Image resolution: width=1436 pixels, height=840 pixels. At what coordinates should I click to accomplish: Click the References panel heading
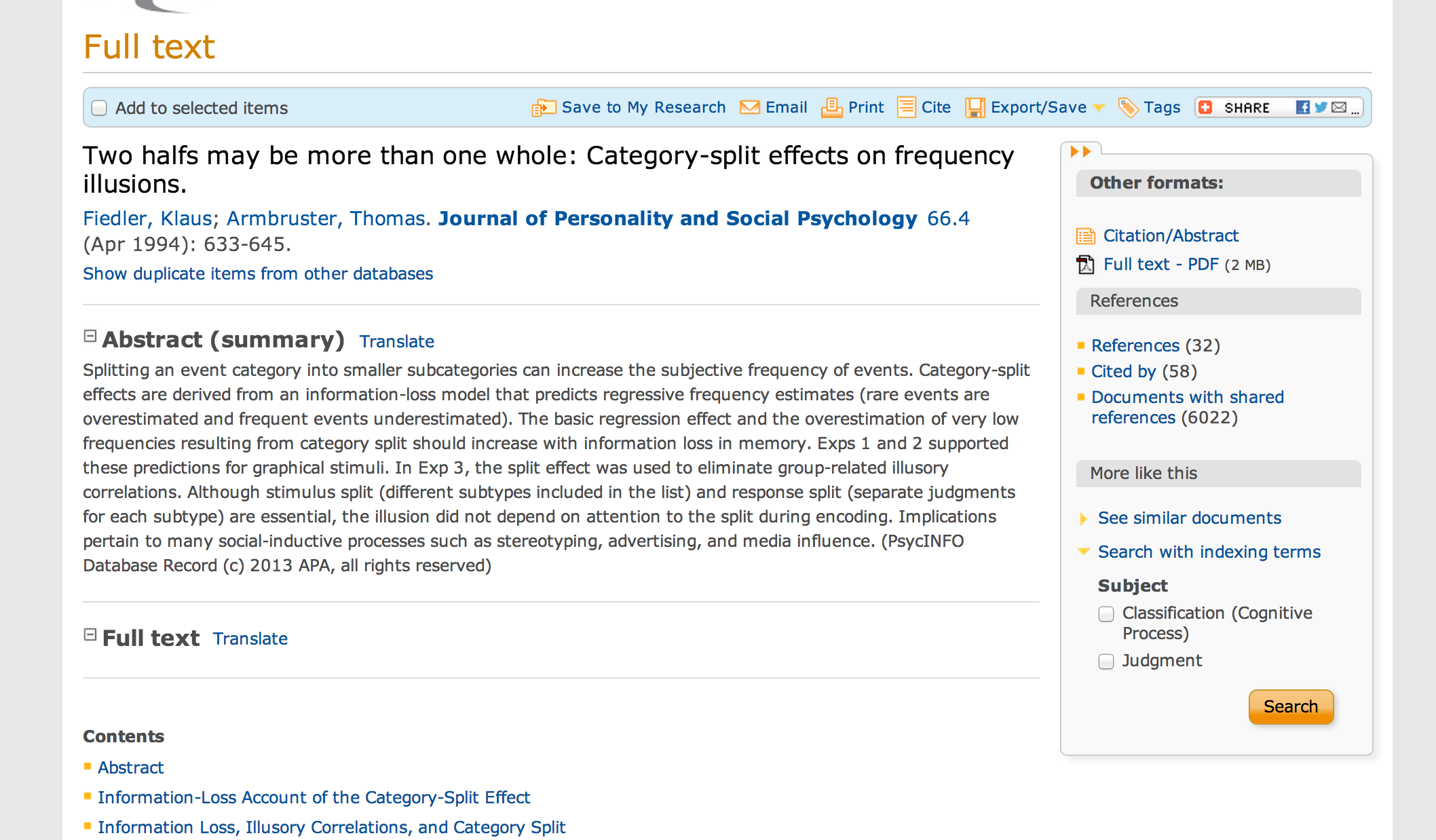tap(1218, 301)
